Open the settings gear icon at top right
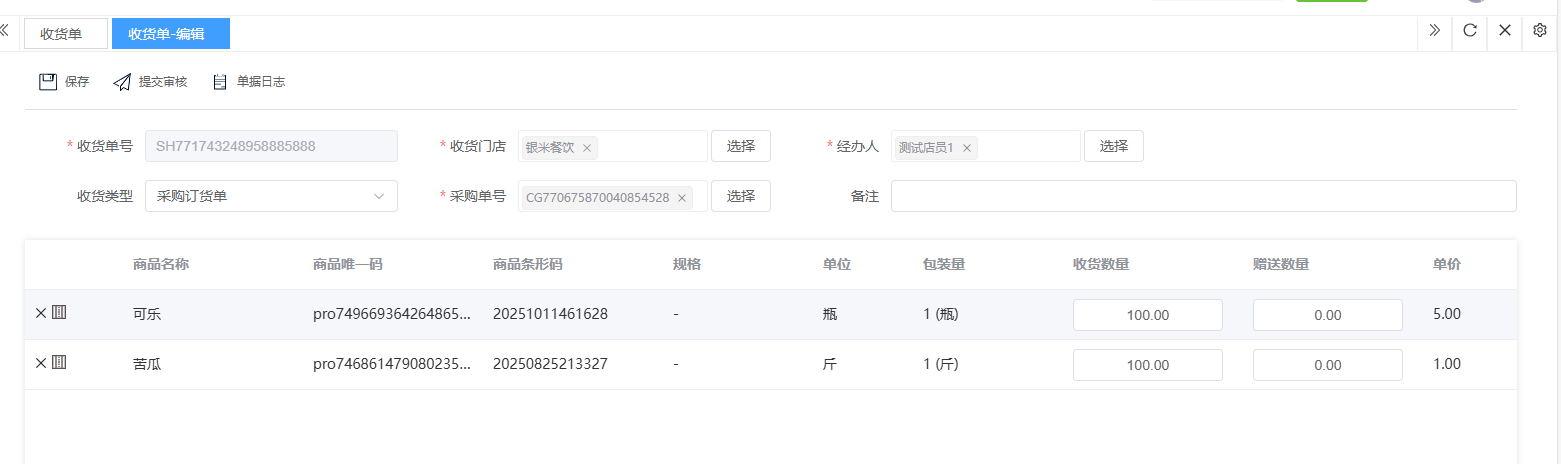 pos(1540,30)
